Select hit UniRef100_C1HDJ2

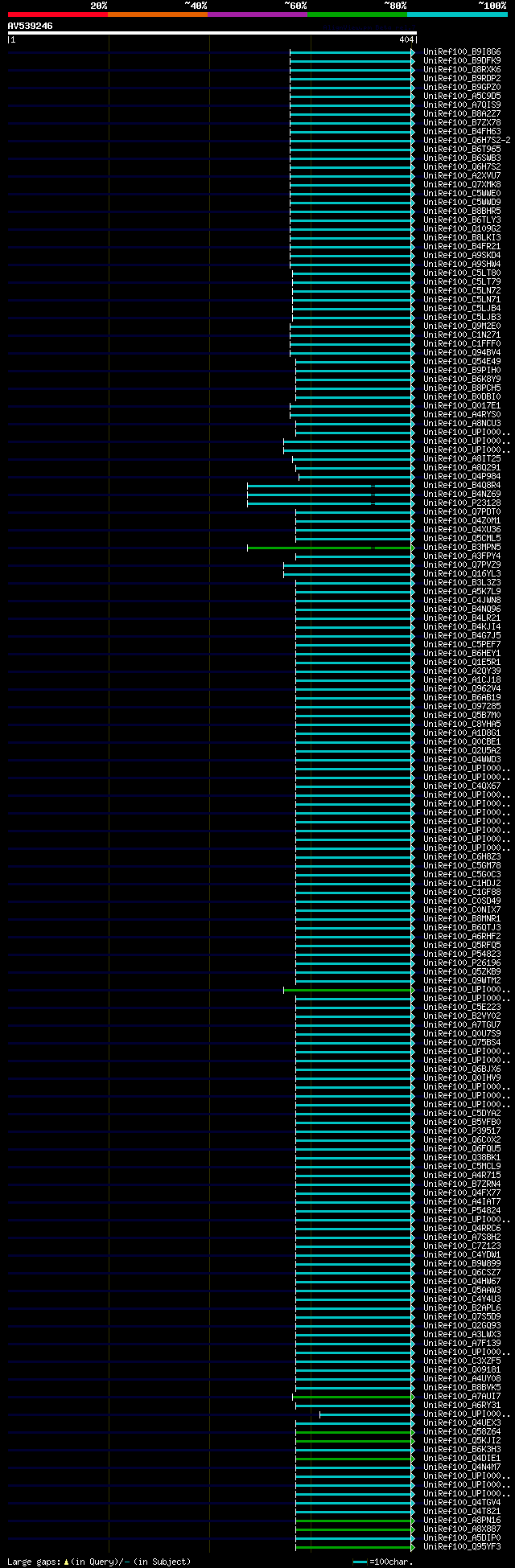click(x=462, y=883)
